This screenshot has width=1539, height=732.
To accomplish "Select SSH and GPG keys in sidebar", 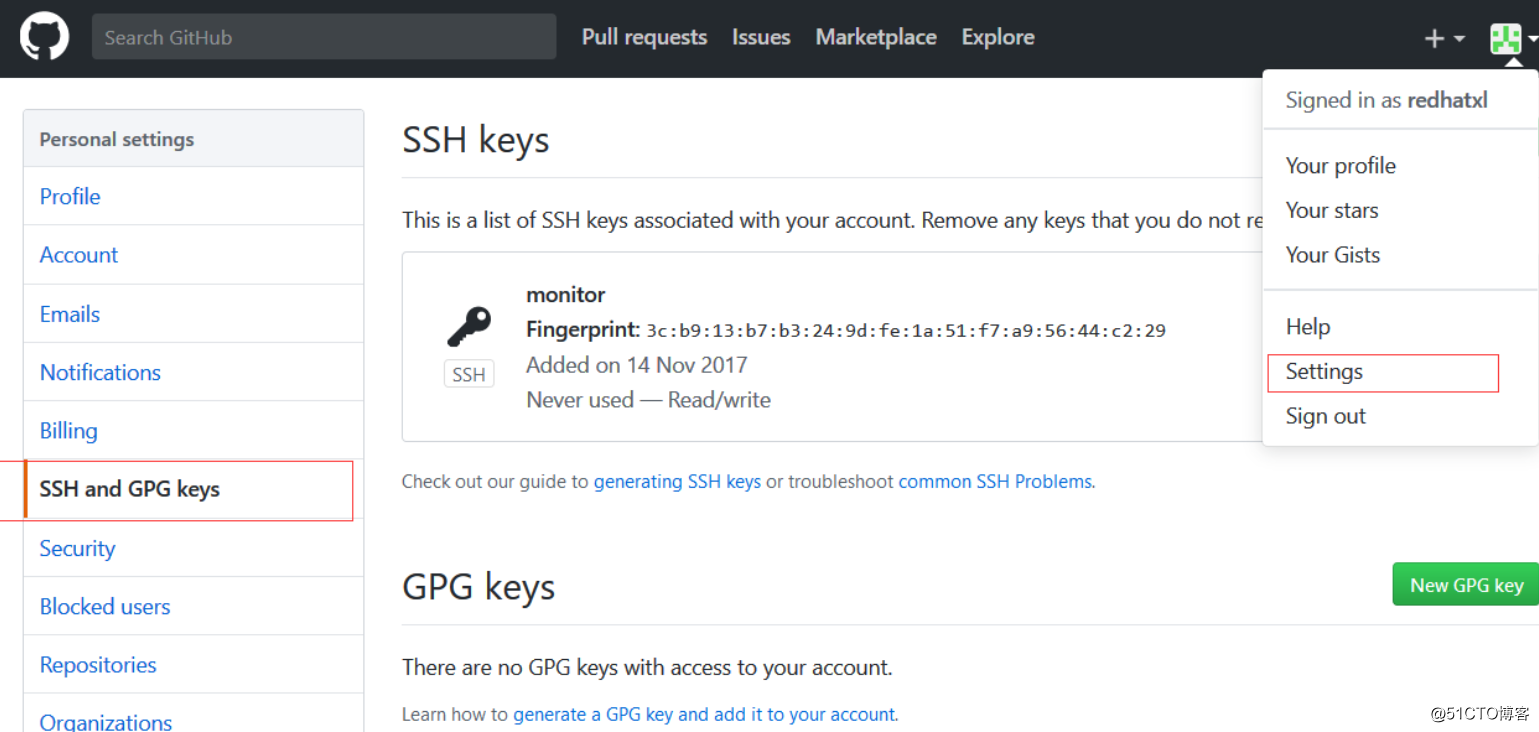I will (193, 489).
